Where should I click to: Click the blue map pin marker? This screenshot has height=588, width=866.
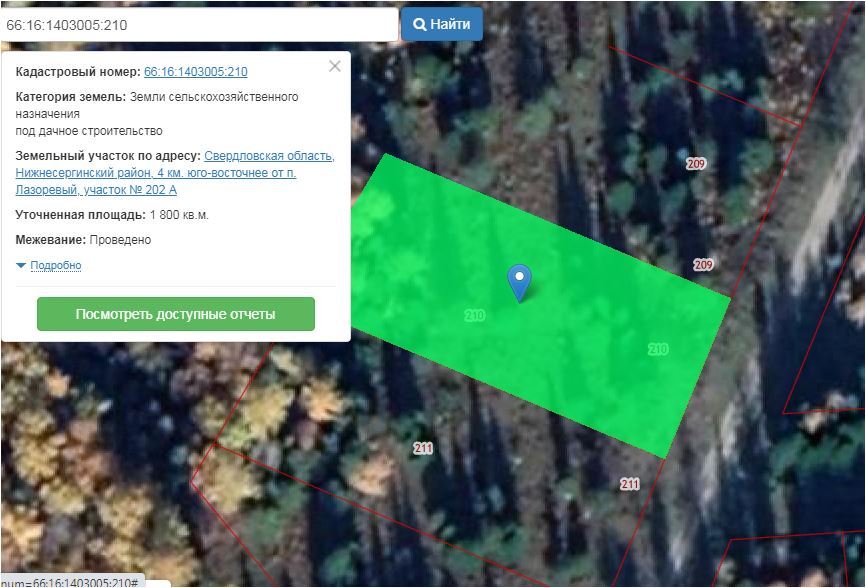coord(519,283)
